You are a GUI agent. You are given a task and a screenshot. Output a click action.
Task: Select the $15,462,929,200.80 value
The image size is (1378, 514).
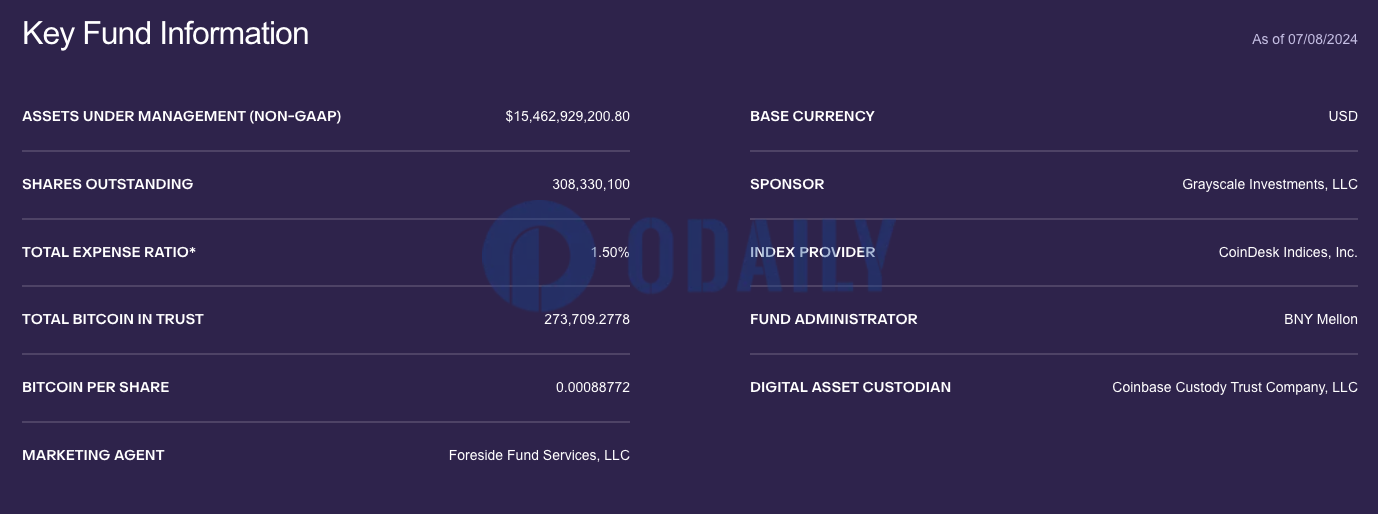pyautogui.click(x=567, y=116)
